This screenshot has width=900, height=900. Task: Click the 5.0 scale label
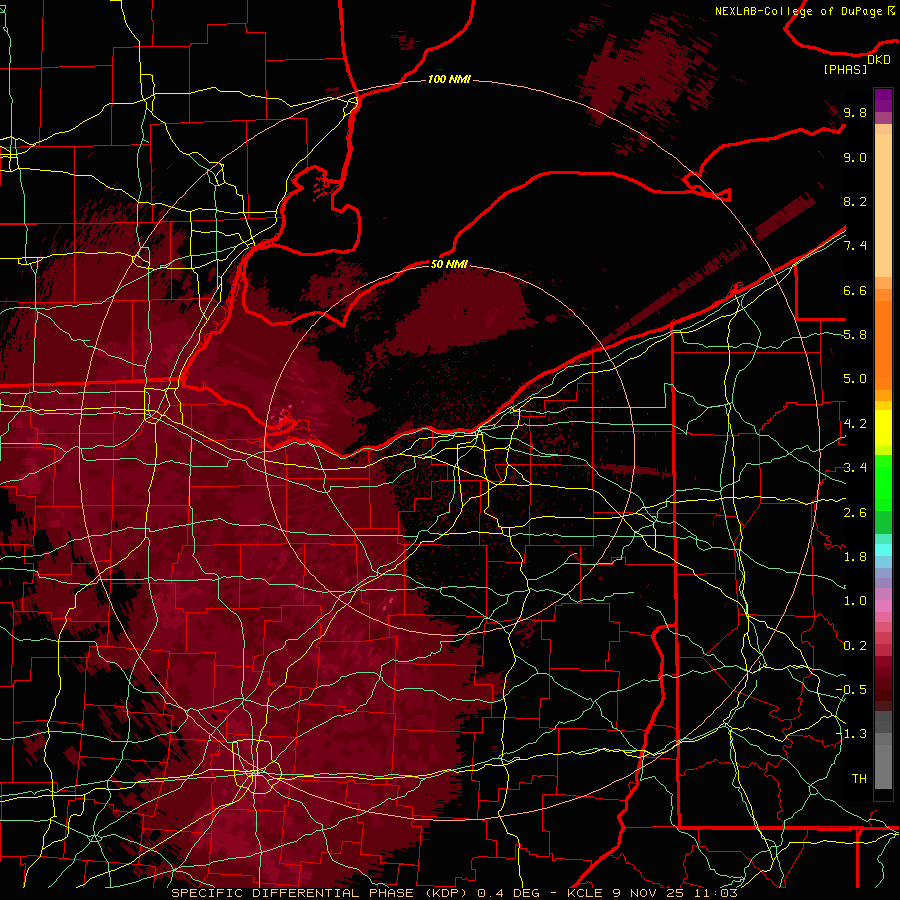tap(855, 379)
